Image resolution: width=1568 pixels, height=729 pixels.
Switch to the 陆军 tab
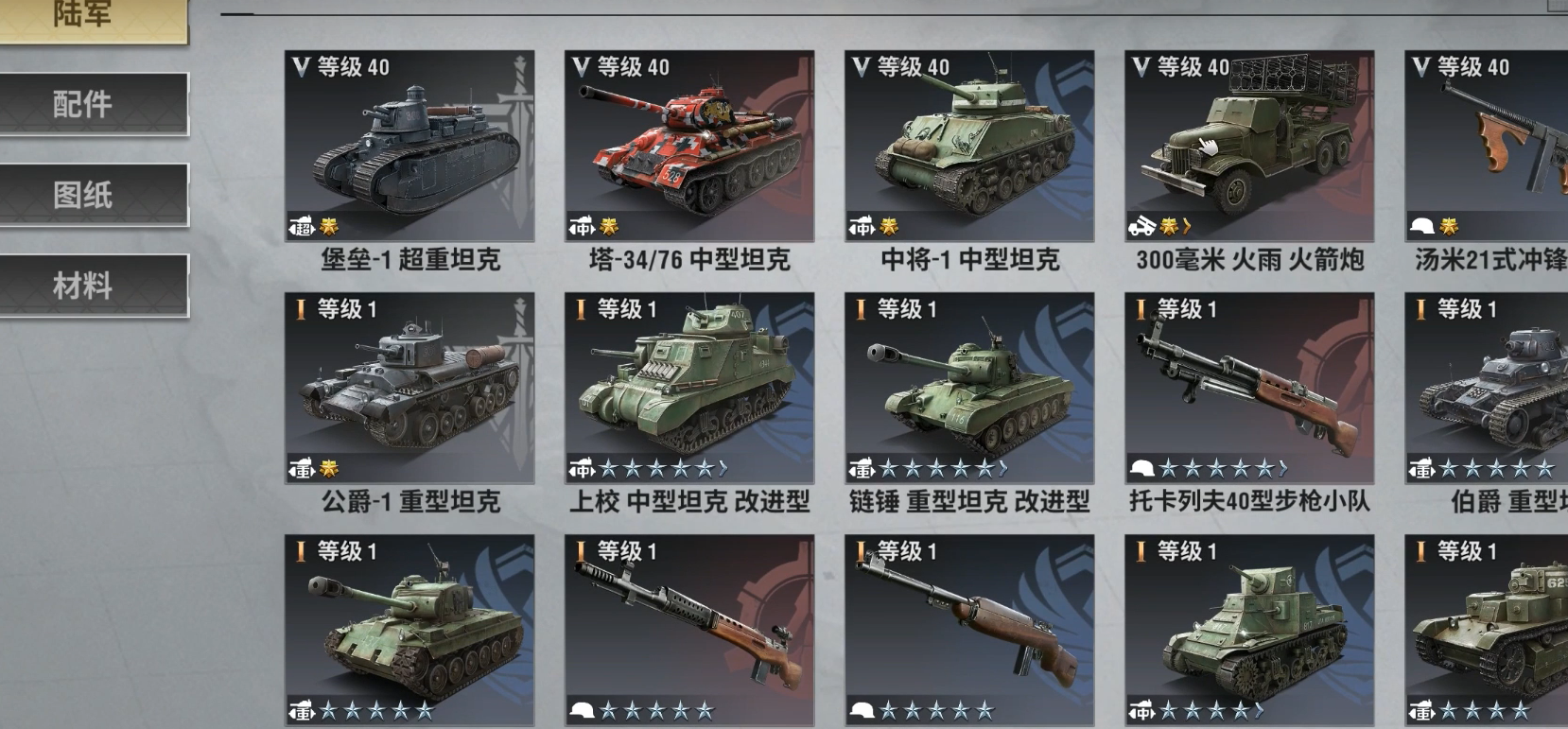[82, 17]
